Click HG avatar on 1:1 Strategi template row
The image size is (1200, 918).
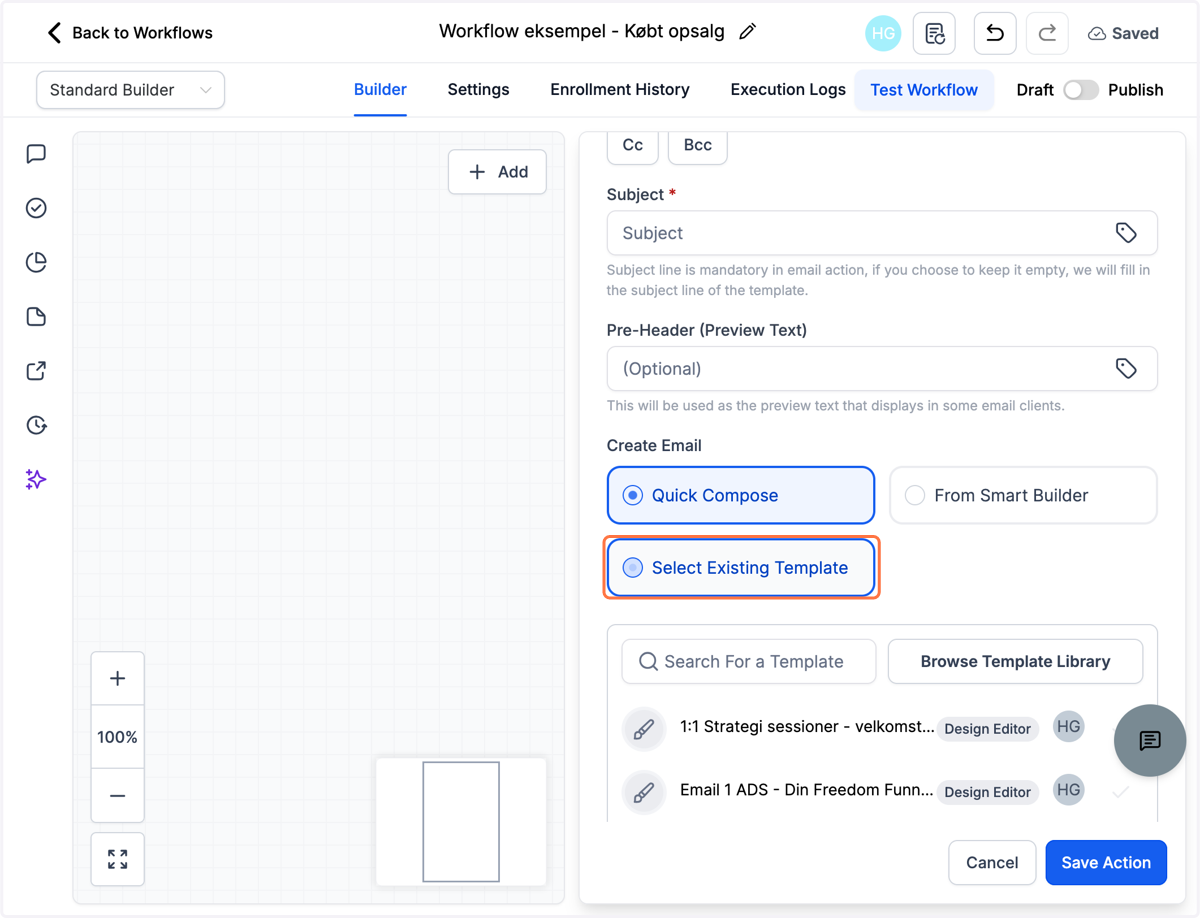(1069, 727)
